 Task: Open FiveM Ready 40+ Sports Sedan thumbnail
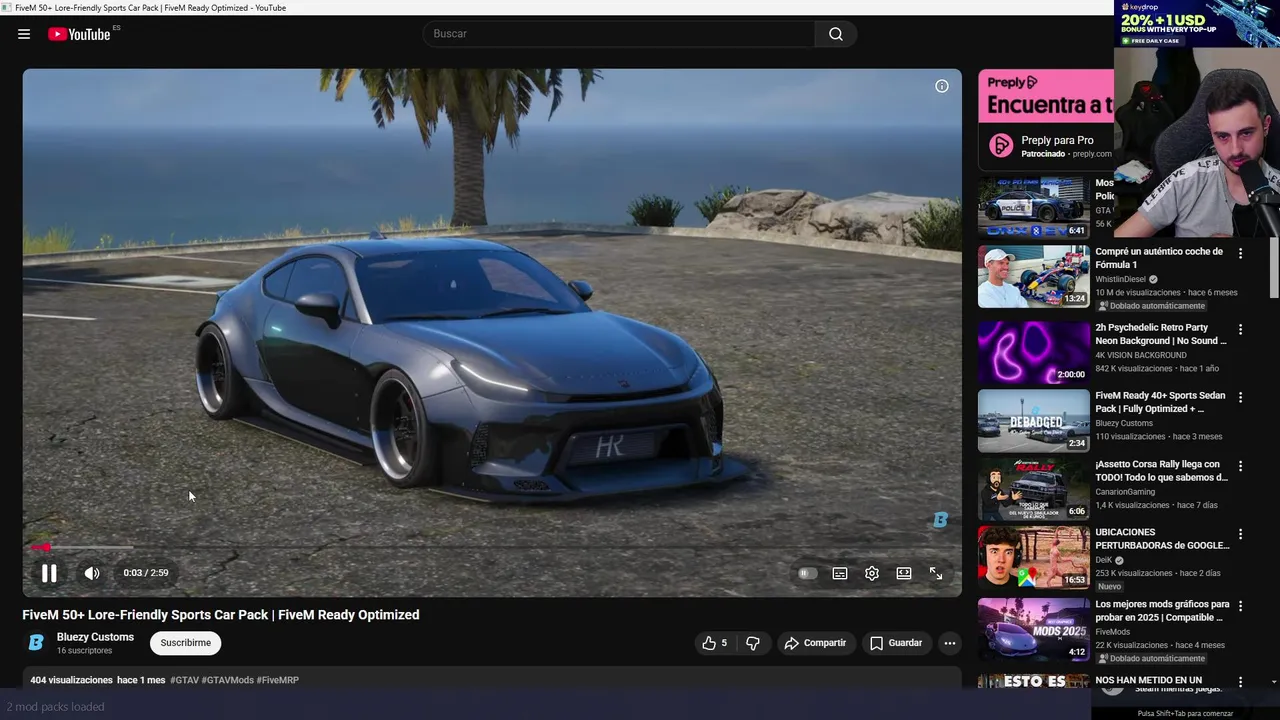1033,420
